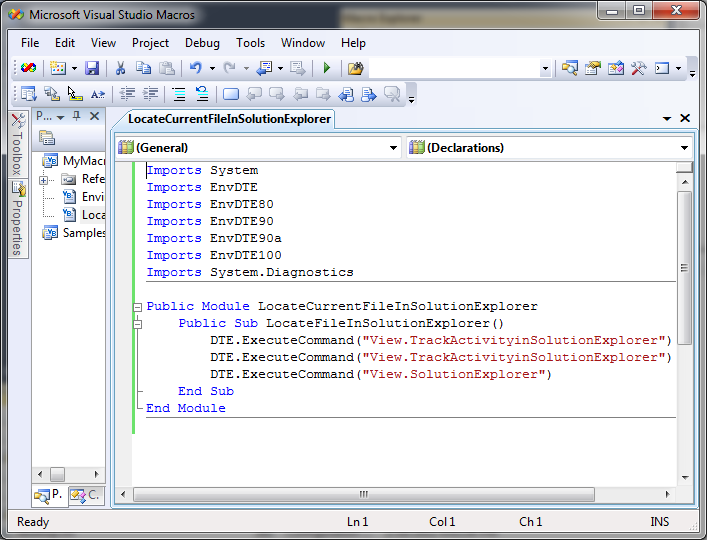Open the Toolbox side tab
707x540 pixels.
[18, 144]
